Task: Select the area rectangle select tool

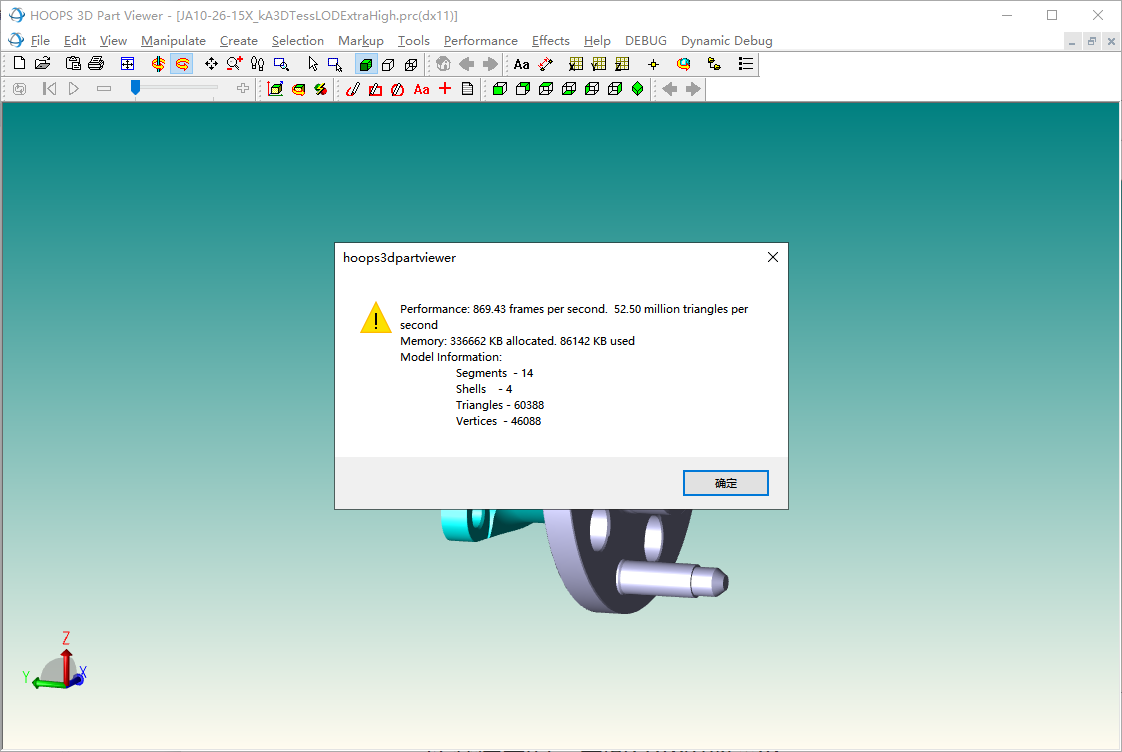Action: [335, 64]
